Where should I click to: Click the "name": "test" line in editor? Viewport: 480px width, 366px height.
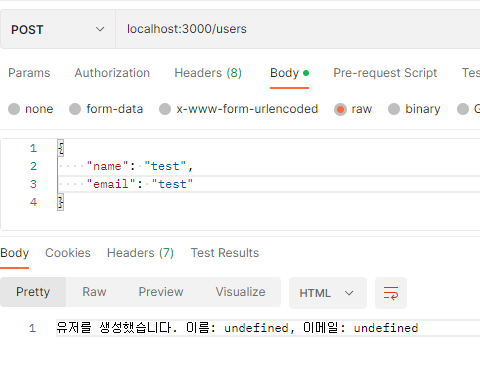[140, 166]
